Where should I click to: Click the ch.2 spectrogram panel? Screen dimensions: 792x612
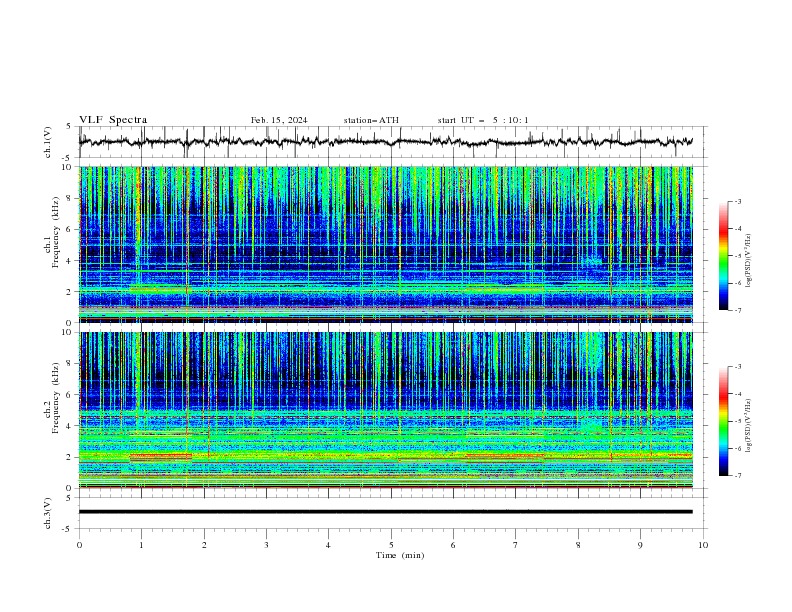[x=385, y=410]
